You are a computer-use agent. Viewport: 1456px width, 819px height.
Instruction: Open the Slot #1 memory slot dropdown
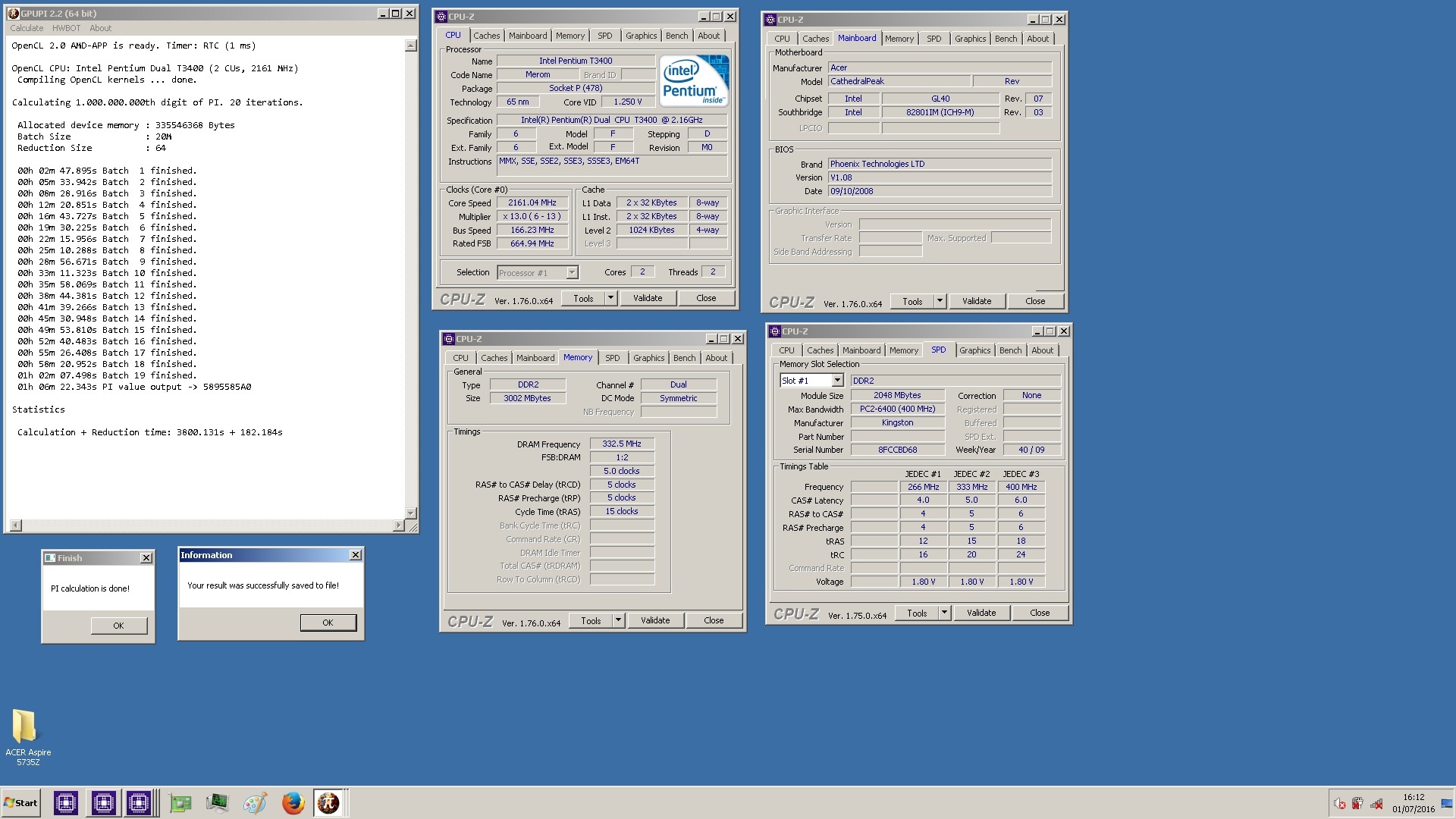pyautogui.click(x=811, y=381)
